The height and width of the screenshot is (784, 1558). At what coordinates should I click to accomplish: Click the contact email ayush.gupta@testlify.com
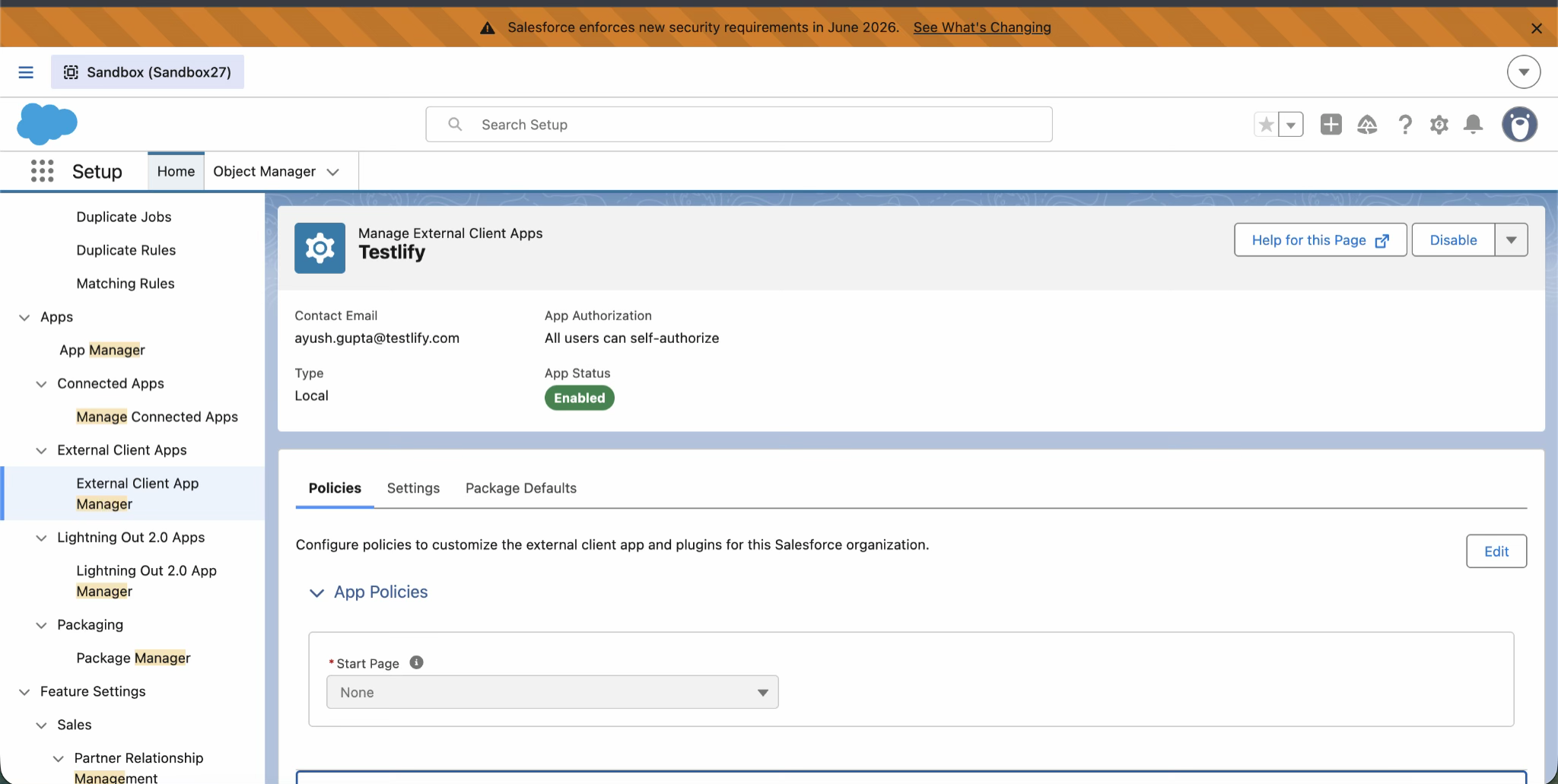pos(377,338)
